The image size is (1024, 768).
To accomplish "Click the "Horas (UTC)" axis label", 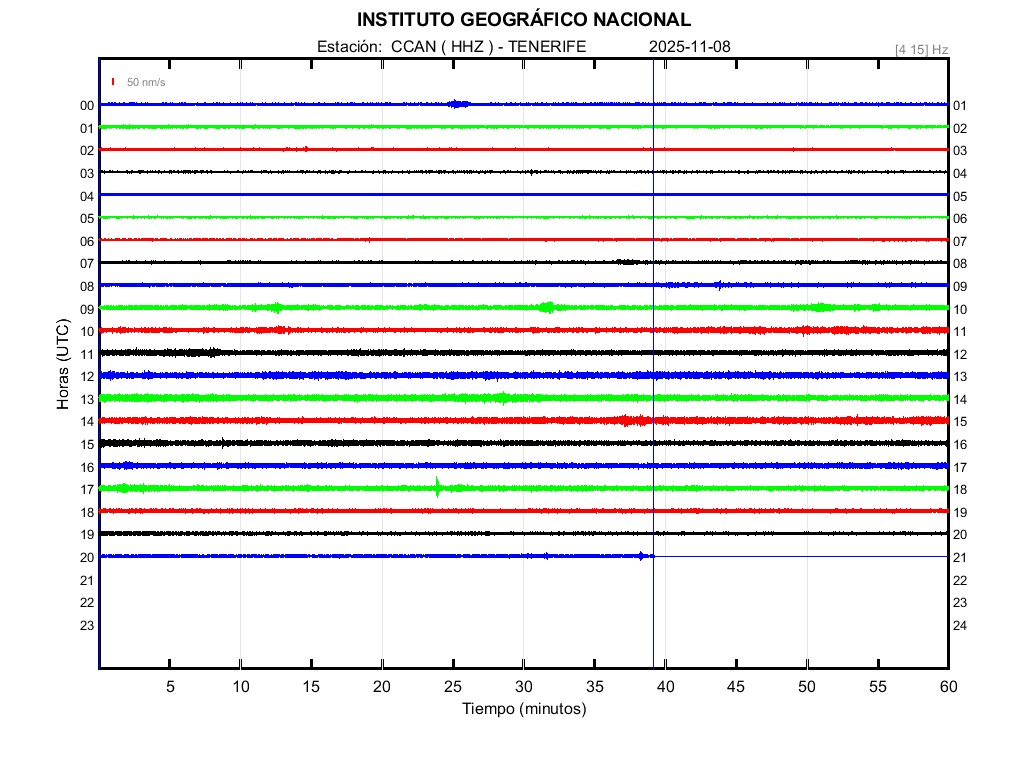I will (63, 364).
